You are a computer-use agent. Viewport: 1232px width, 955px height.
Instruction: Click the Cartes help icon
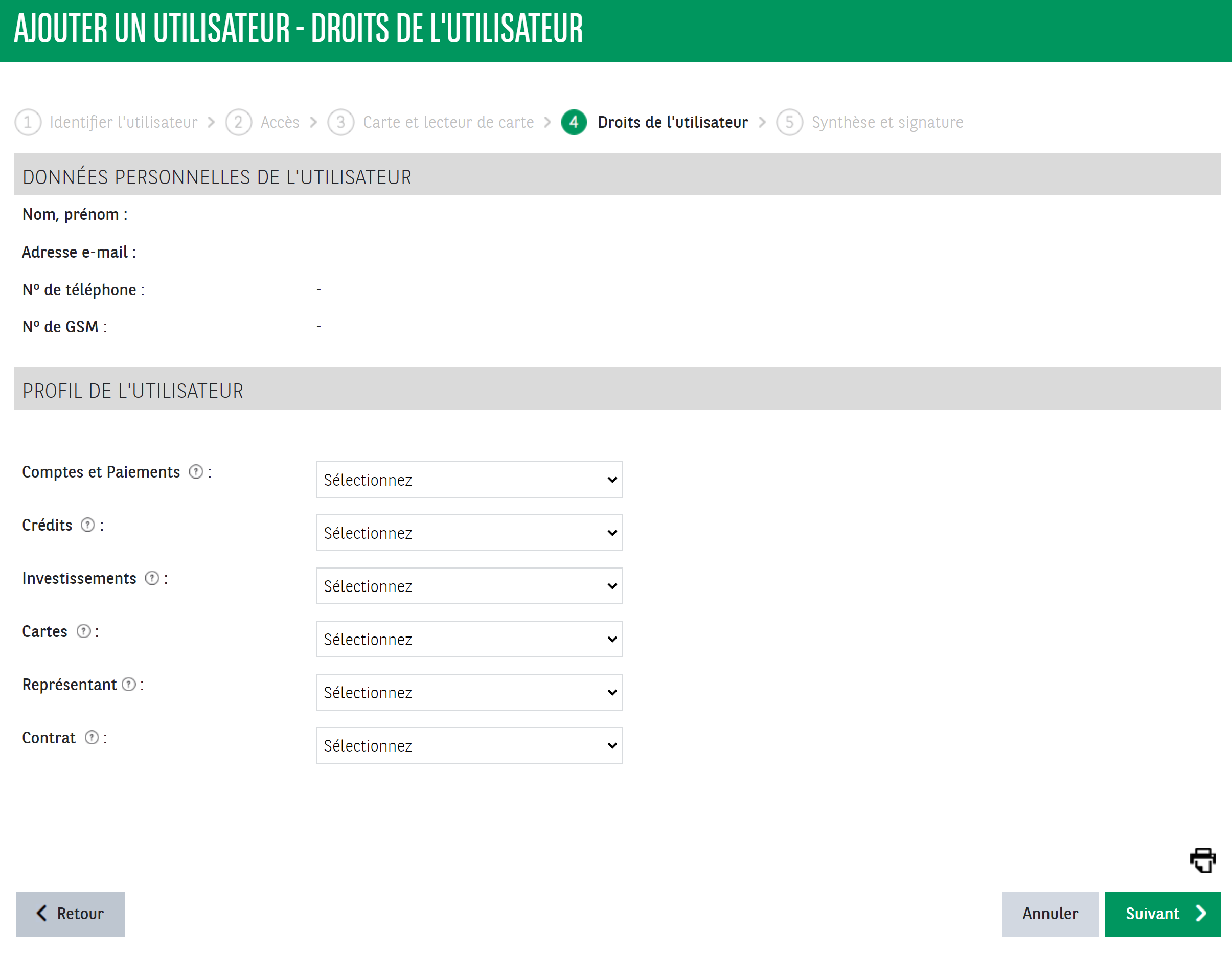click(83, 631)
